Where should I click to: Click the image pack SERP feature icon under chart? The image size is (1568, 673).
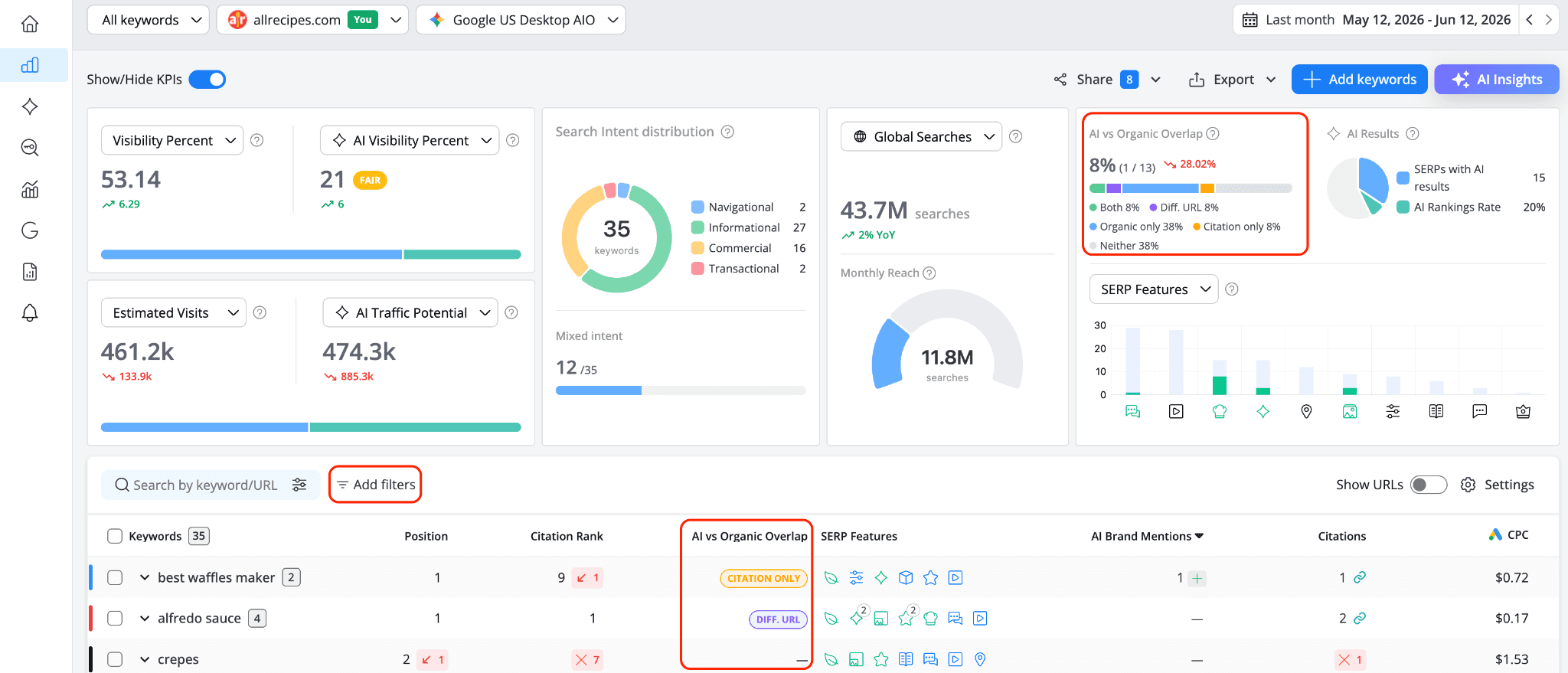pos(1350,411)
